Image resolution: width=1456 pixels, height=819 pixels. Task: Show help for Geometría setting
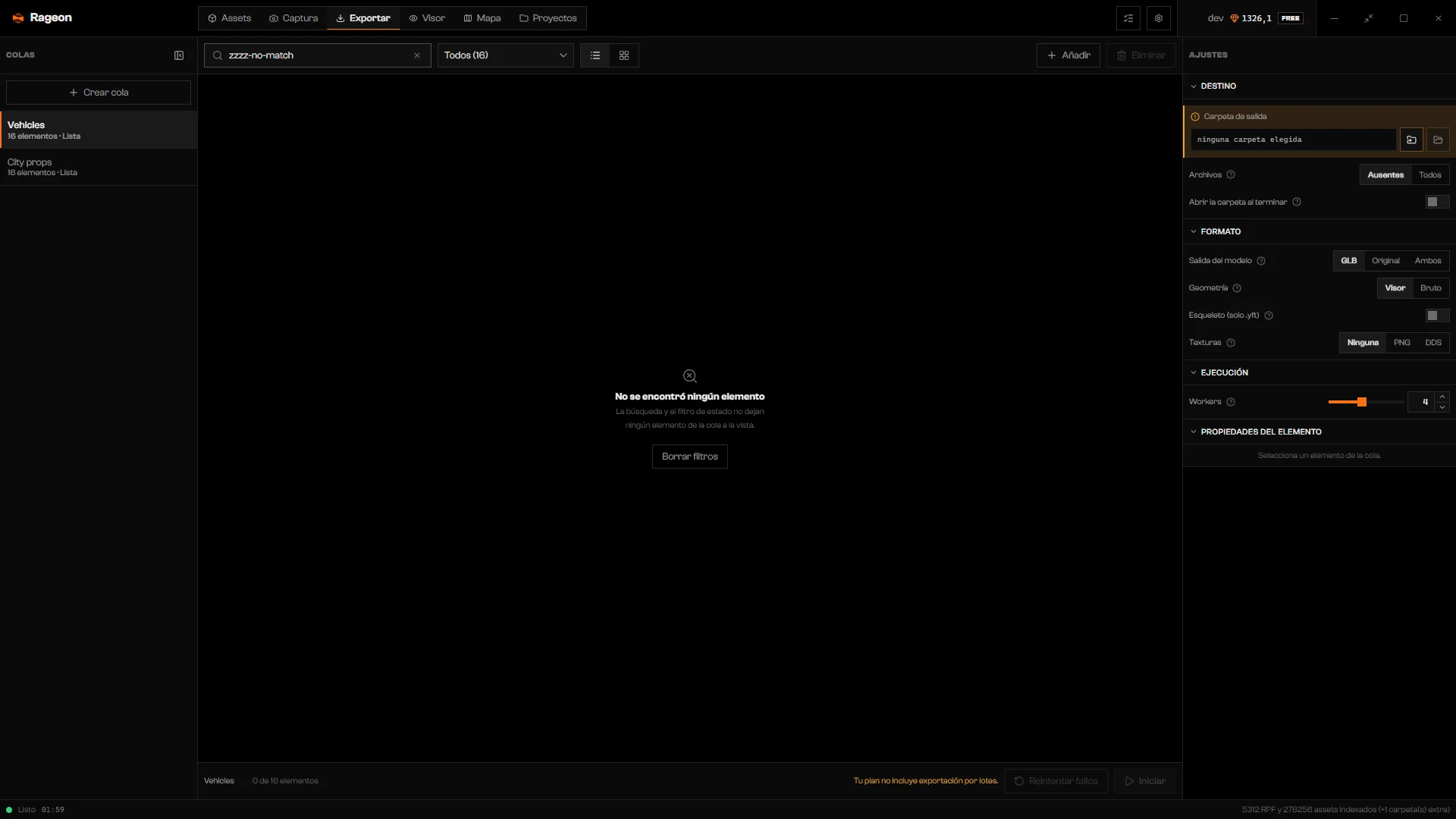(1237, 288)
